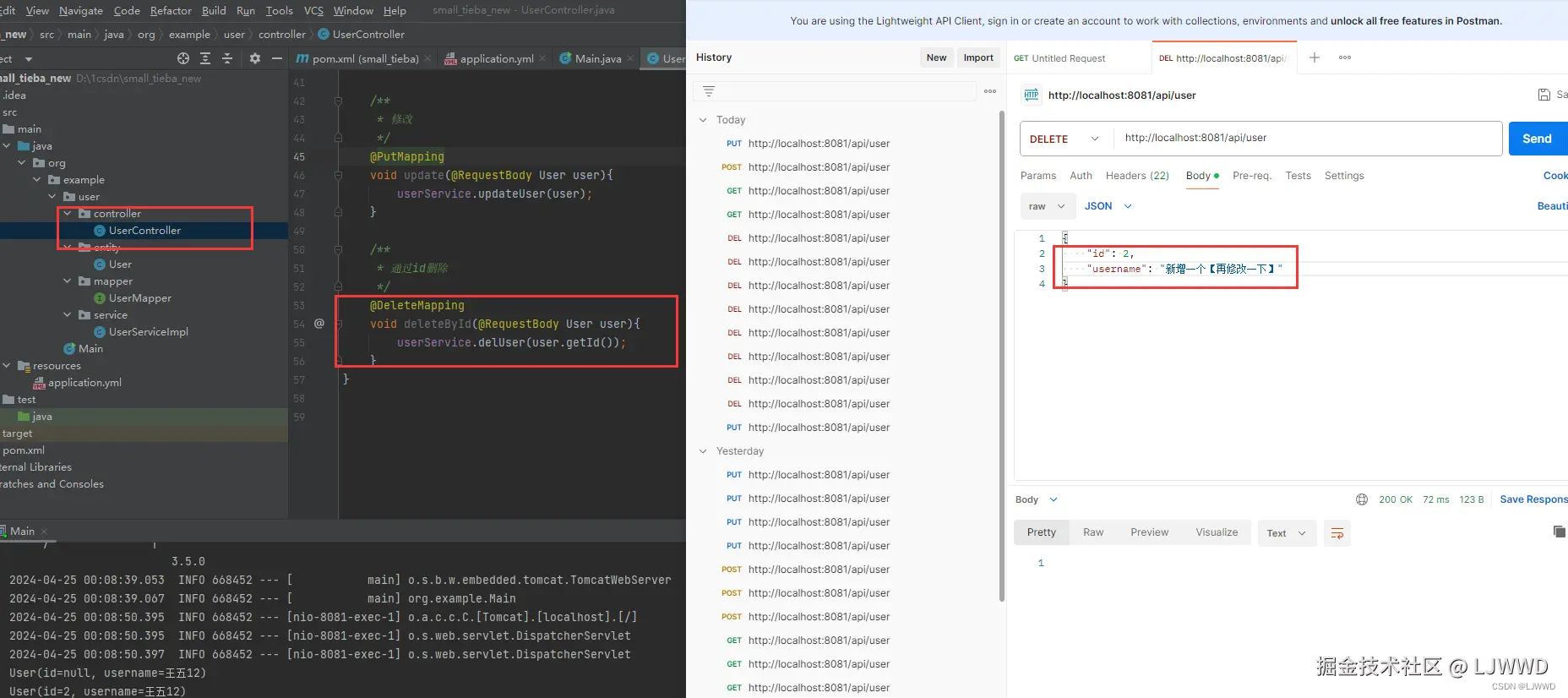The width and height of the screenshot is (1568, 698).
Task: Click the HTTP request type icon
Action: tap(1032, 95)
